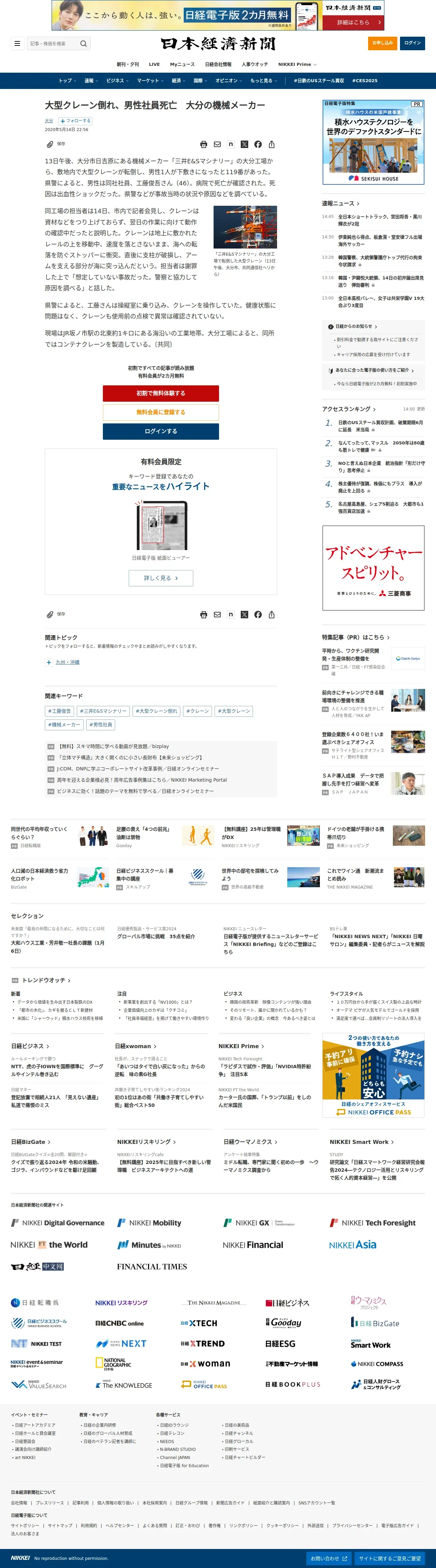Select the #大型クレーン倒れ keyword tag

156,711
